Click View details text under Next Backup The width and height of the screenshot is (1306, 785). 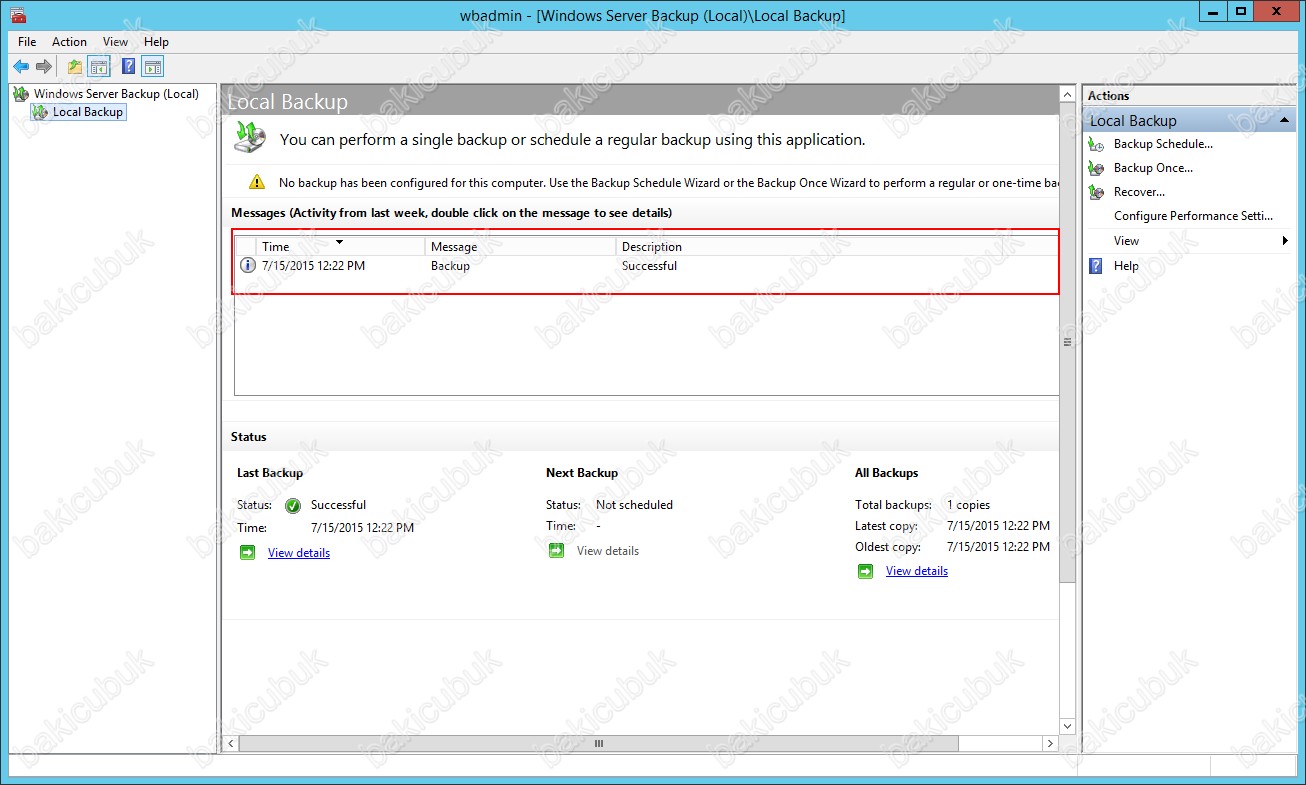coord(608,551)
